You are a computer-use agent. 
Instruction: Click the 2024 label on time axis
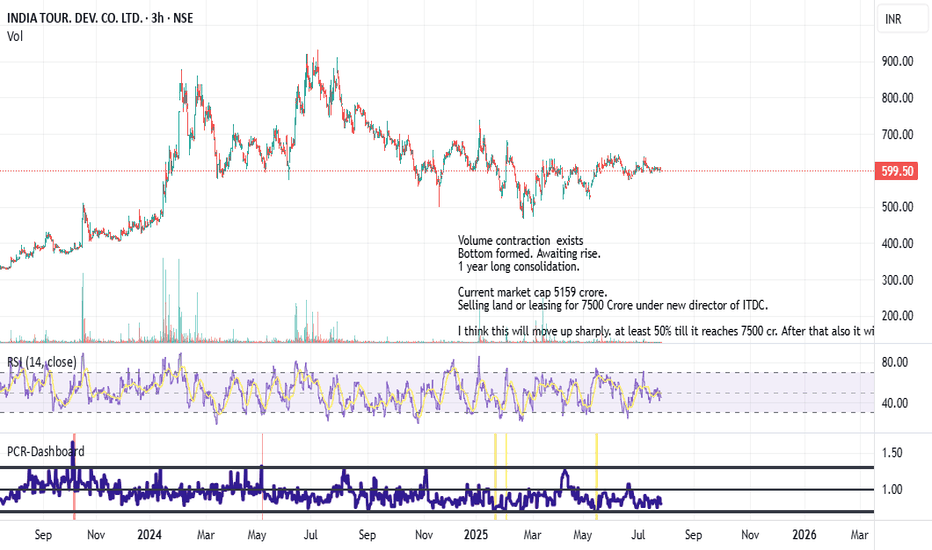[x=149, y=535]
